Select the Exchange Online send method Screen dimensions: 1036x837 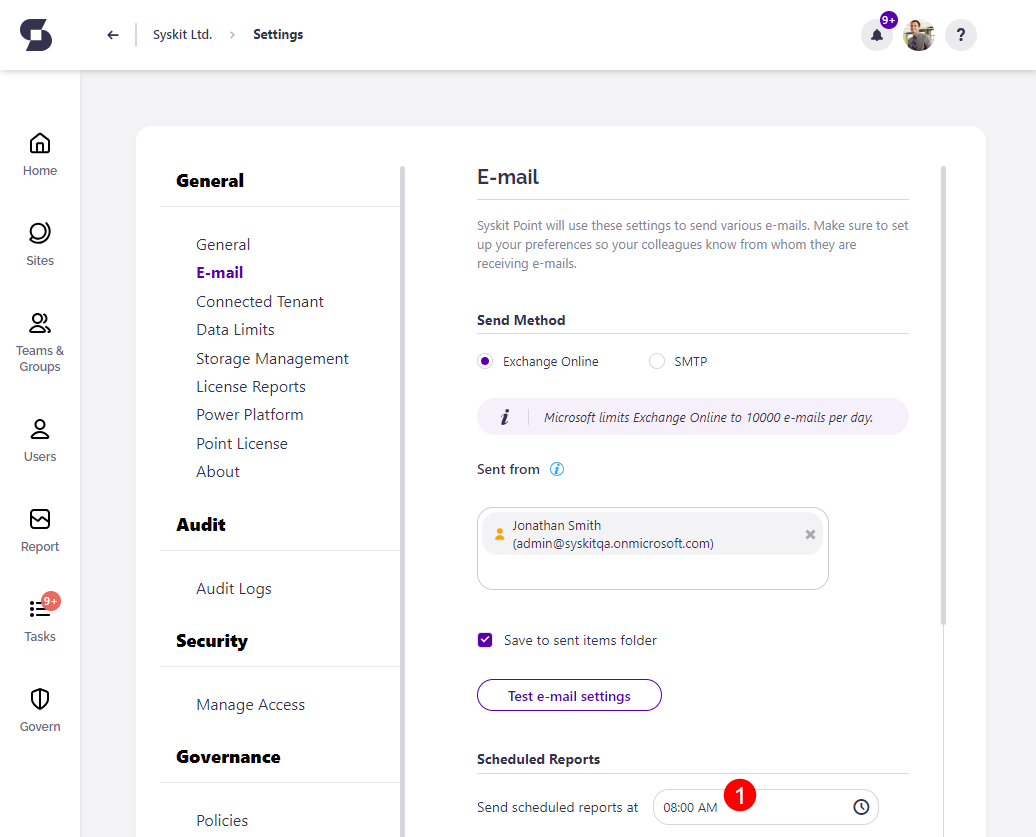pos(483,361)
